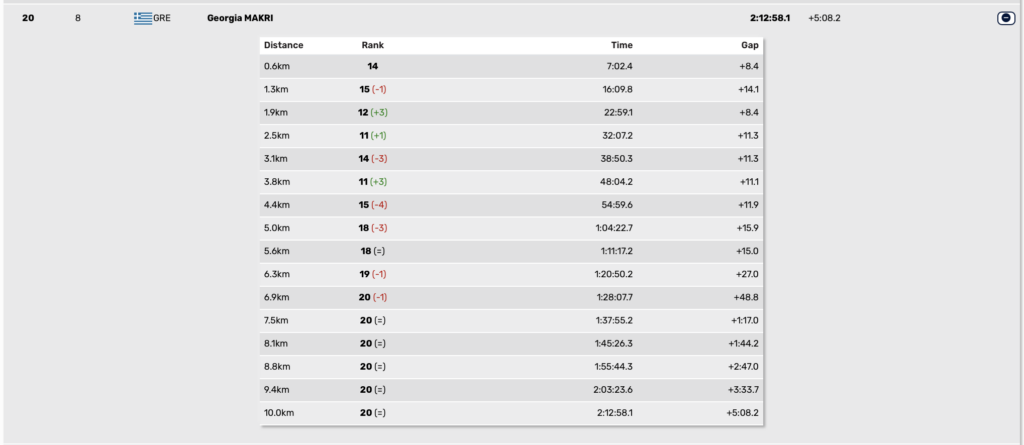Click the +5:08.2 gap in header row

(824, 18)
